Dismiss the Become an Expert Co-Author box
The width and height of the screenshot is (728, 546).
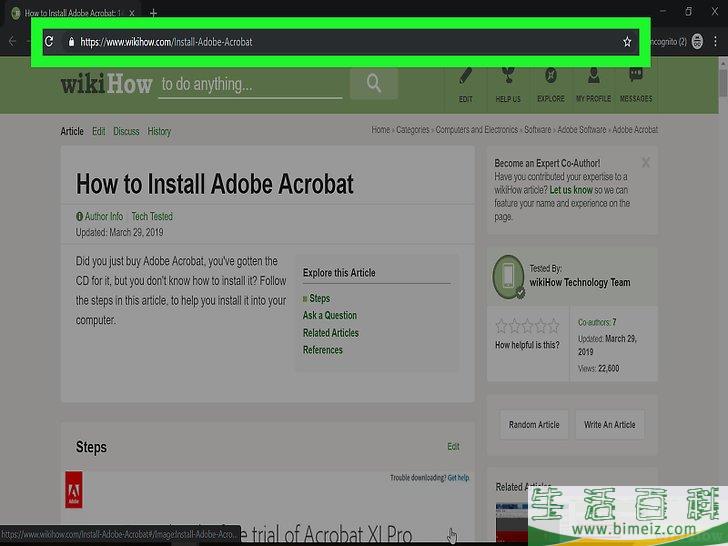pos(645,162)
